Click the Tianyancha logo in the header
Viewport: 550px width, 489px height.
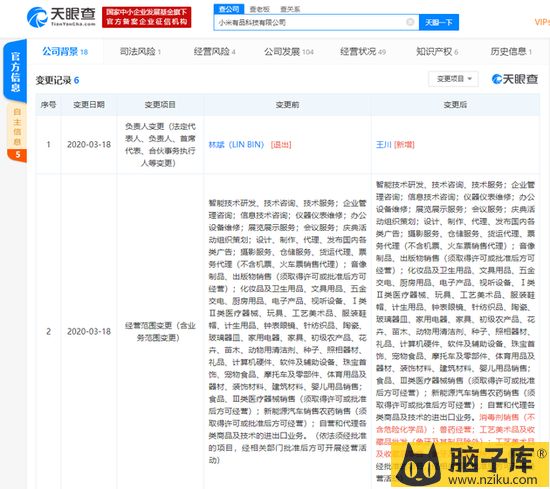coord(61,17)
